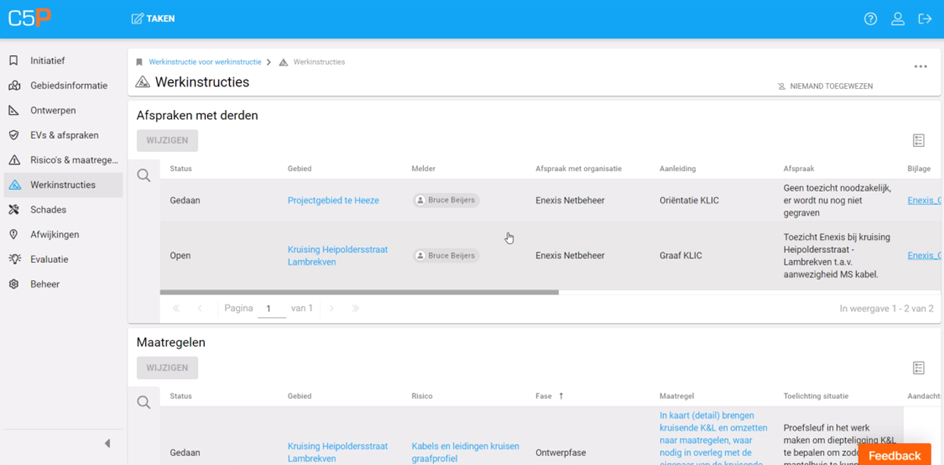The image size is (944, 465).
Task: Click breadcrumb Werkinstructie voor werkinstructie
Action: pos(205,62)
